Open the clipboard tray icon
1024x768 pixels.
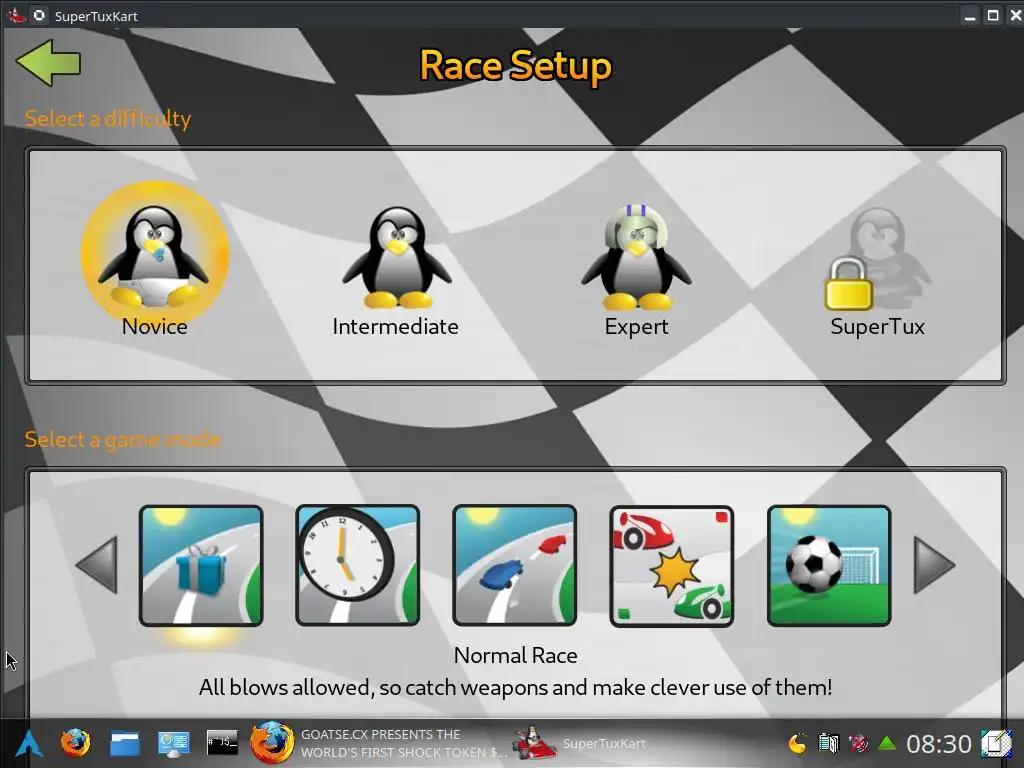[828, 743]
